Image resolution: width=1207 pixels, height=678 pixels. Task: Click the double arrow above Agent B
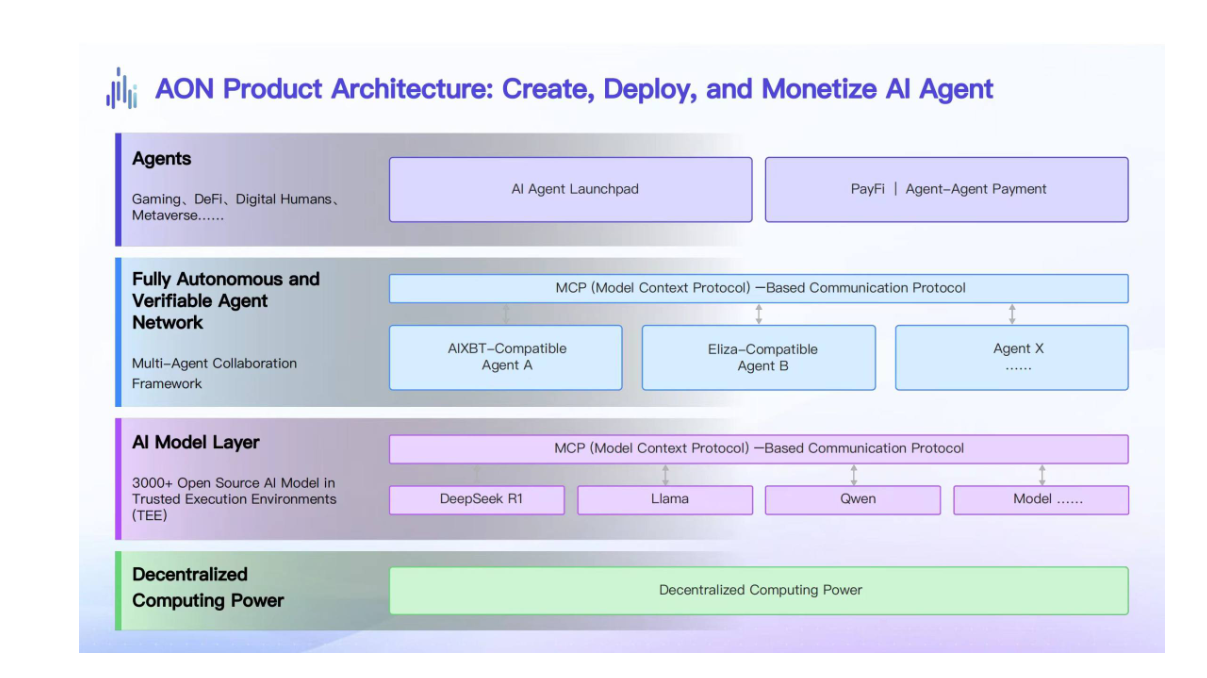tap(759, 314)
